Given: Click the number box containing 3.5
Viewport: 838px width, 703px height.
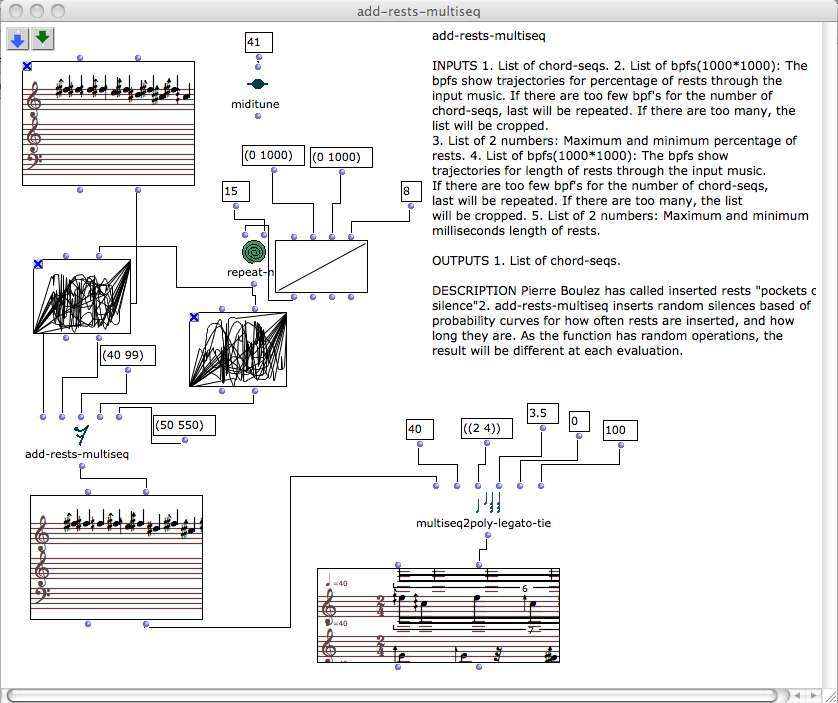Looking at the screenshot, I should [541, 413].
